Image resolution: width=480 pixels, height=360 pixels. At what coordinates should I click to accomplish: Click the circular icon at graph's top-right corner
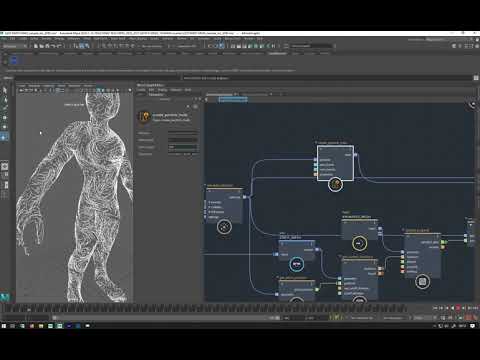(x=473, y=105)
